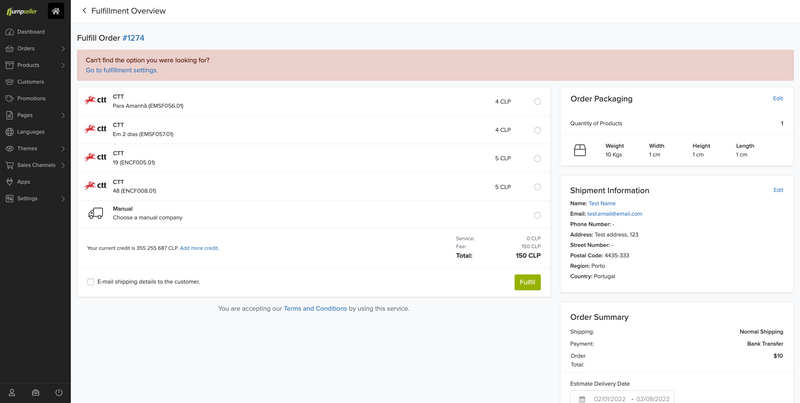
Task: Click the green Fulfill button
Action: point(527,283)
